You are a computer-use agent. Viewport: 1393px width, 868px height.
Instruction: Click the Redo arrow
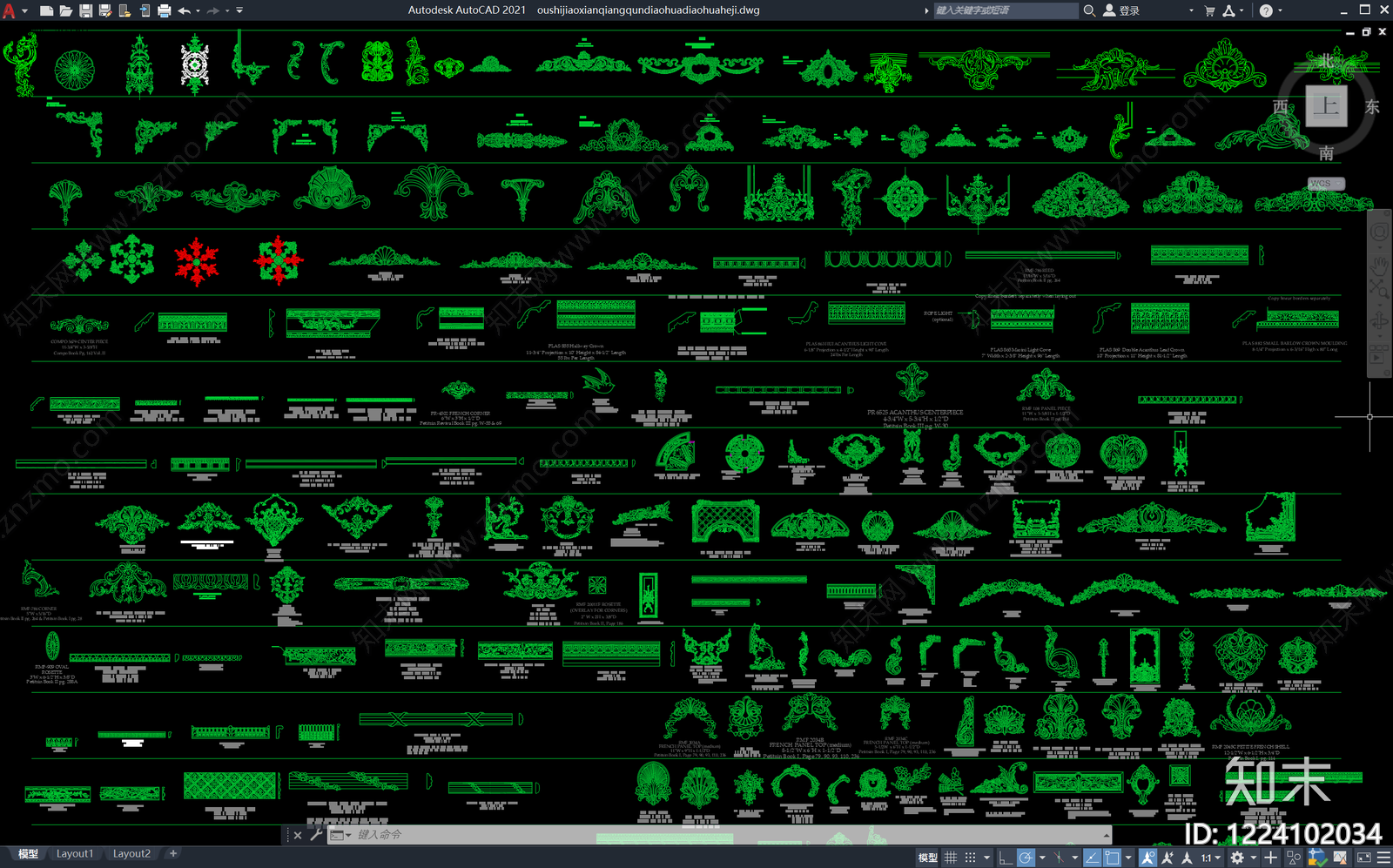tap(213, 10)
